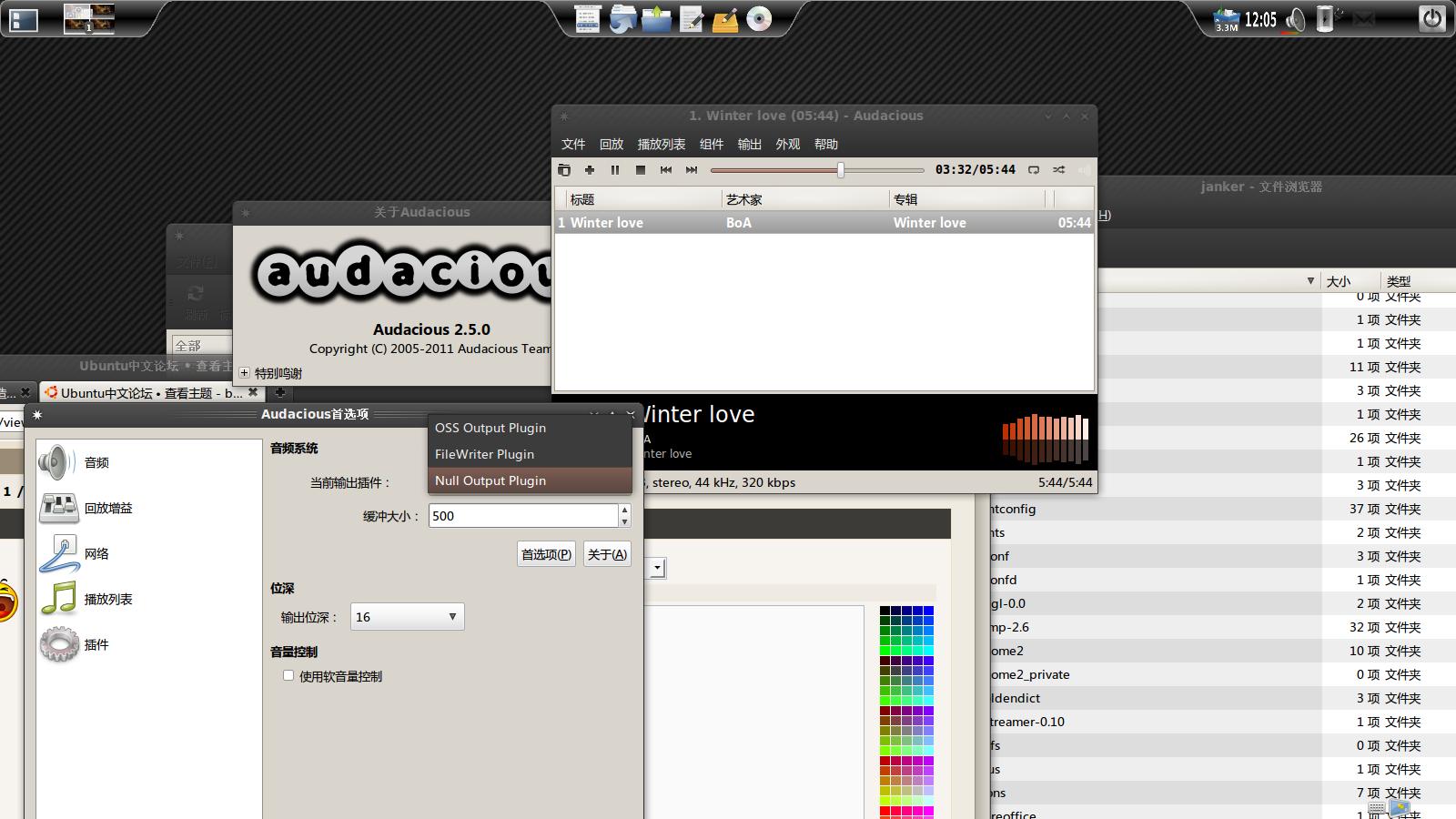Click the 首选项(P) button
1456x819 pixels.
pyautogui.click(x=546, y=554)
